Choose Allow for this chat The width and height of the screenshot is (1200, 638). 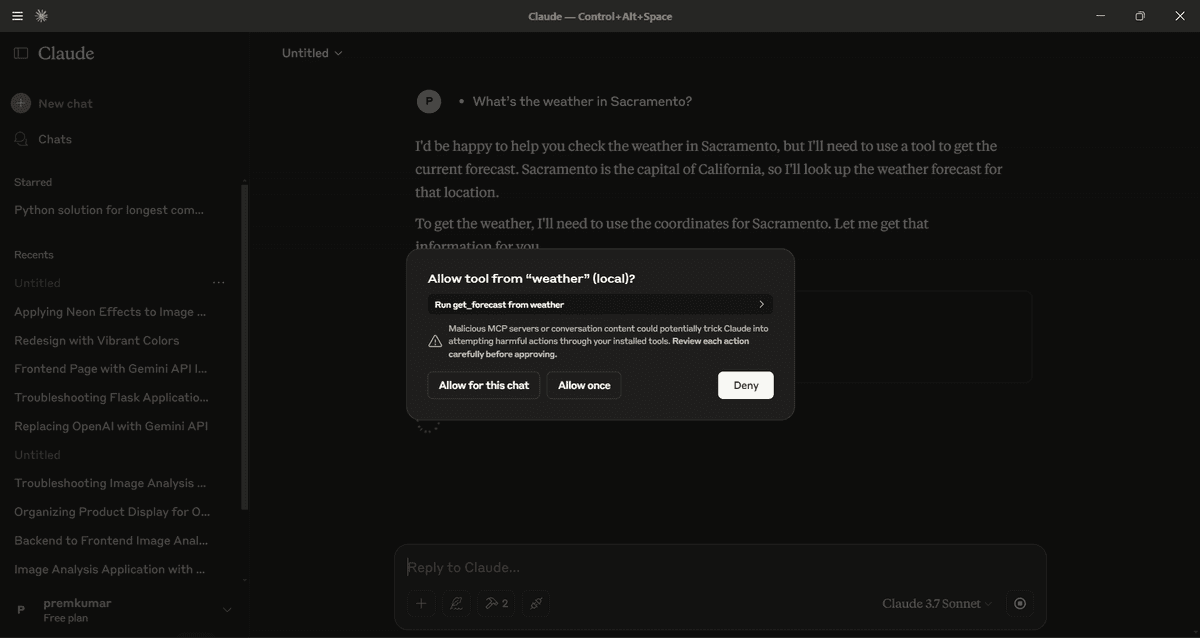coord(484,385)
